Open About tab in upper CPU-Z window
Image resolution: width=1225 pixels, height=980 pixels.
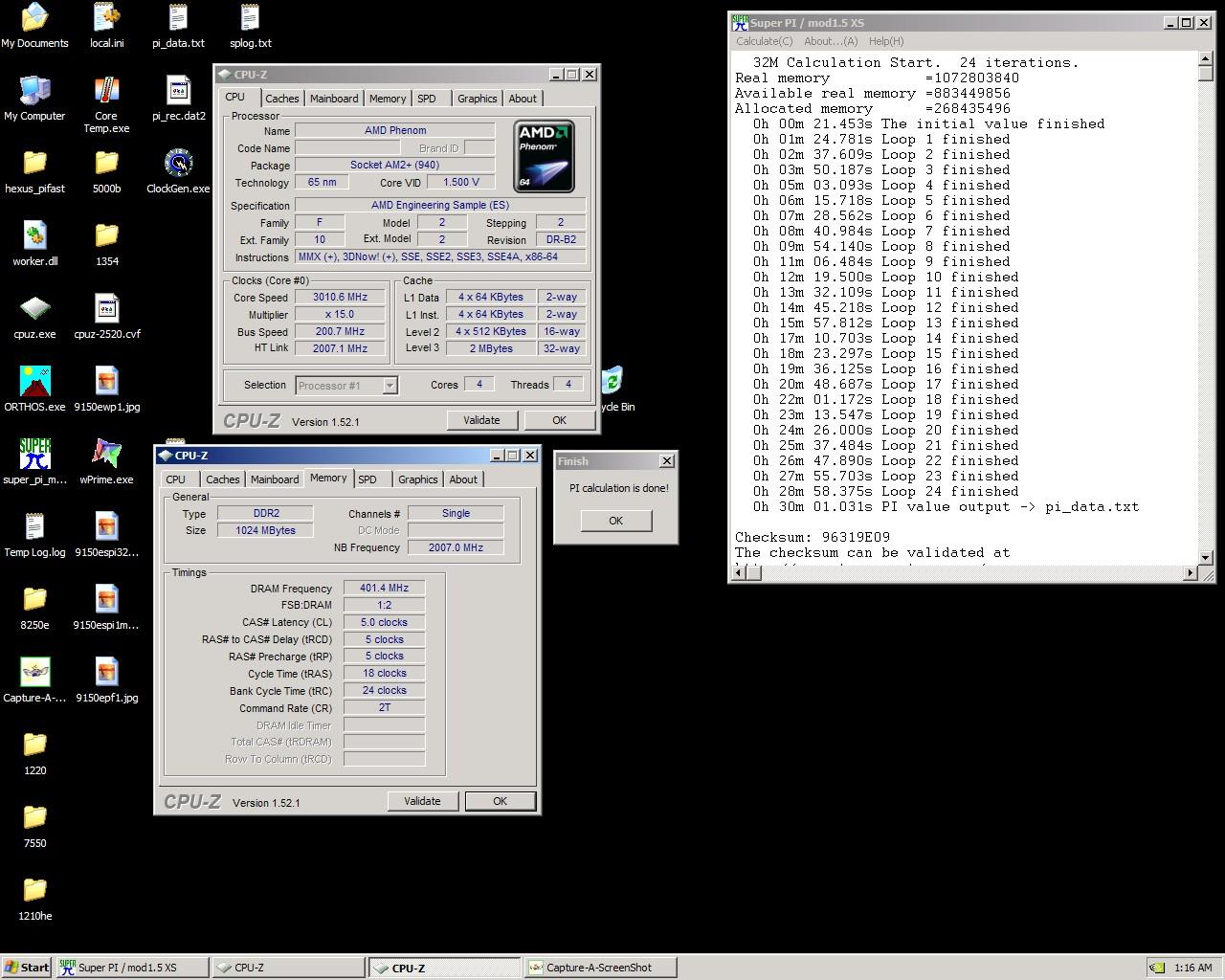coord(523,99)
